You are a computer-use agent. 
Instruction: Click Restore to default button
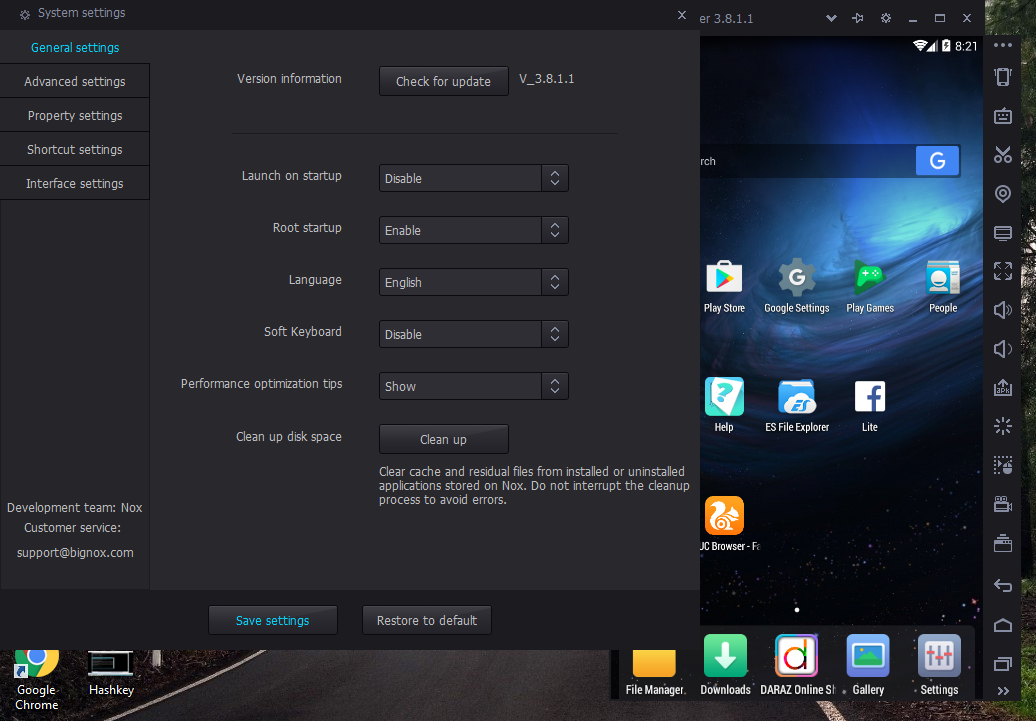coord(426,621)
